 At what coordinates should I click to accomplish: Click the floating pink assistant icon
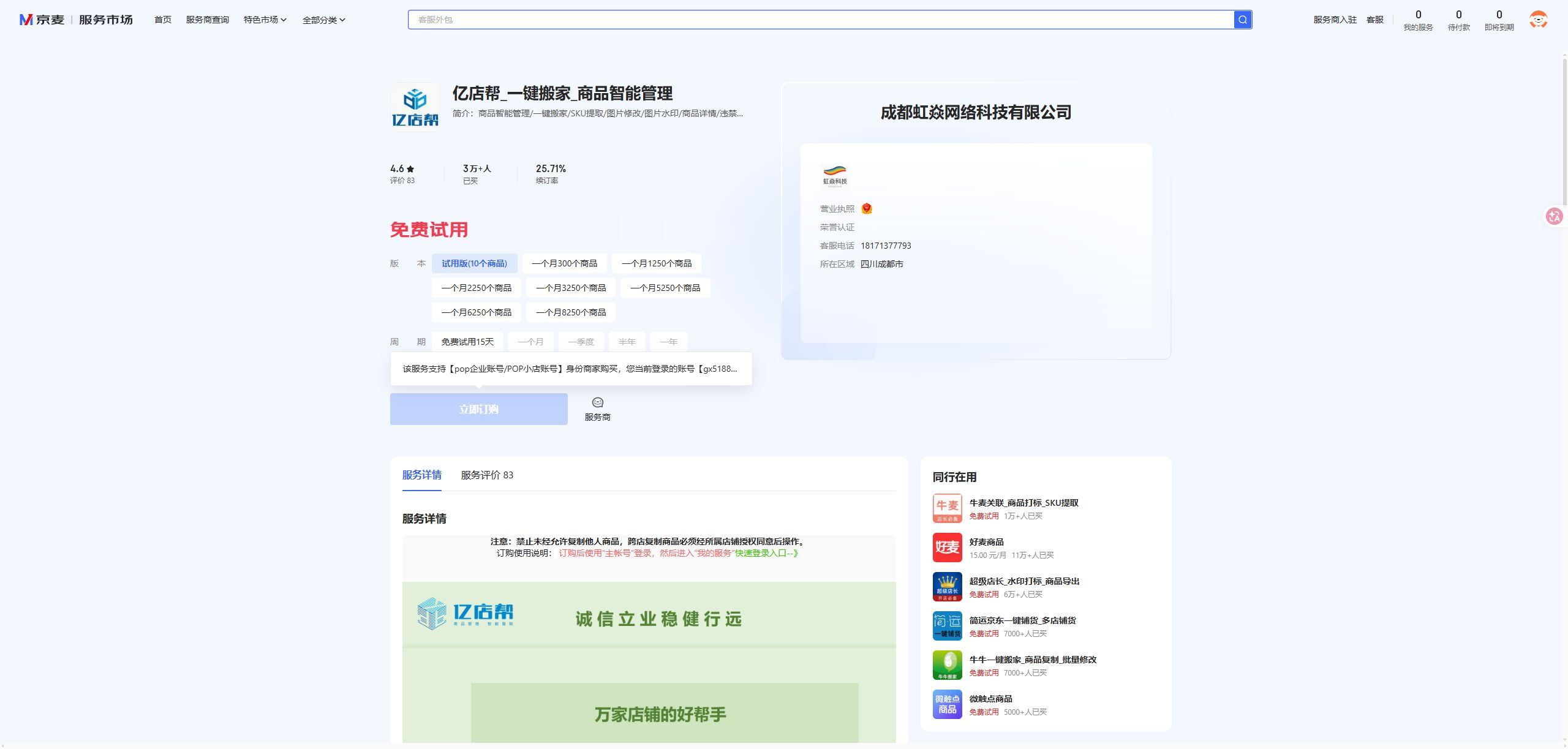click(1555, 216)
